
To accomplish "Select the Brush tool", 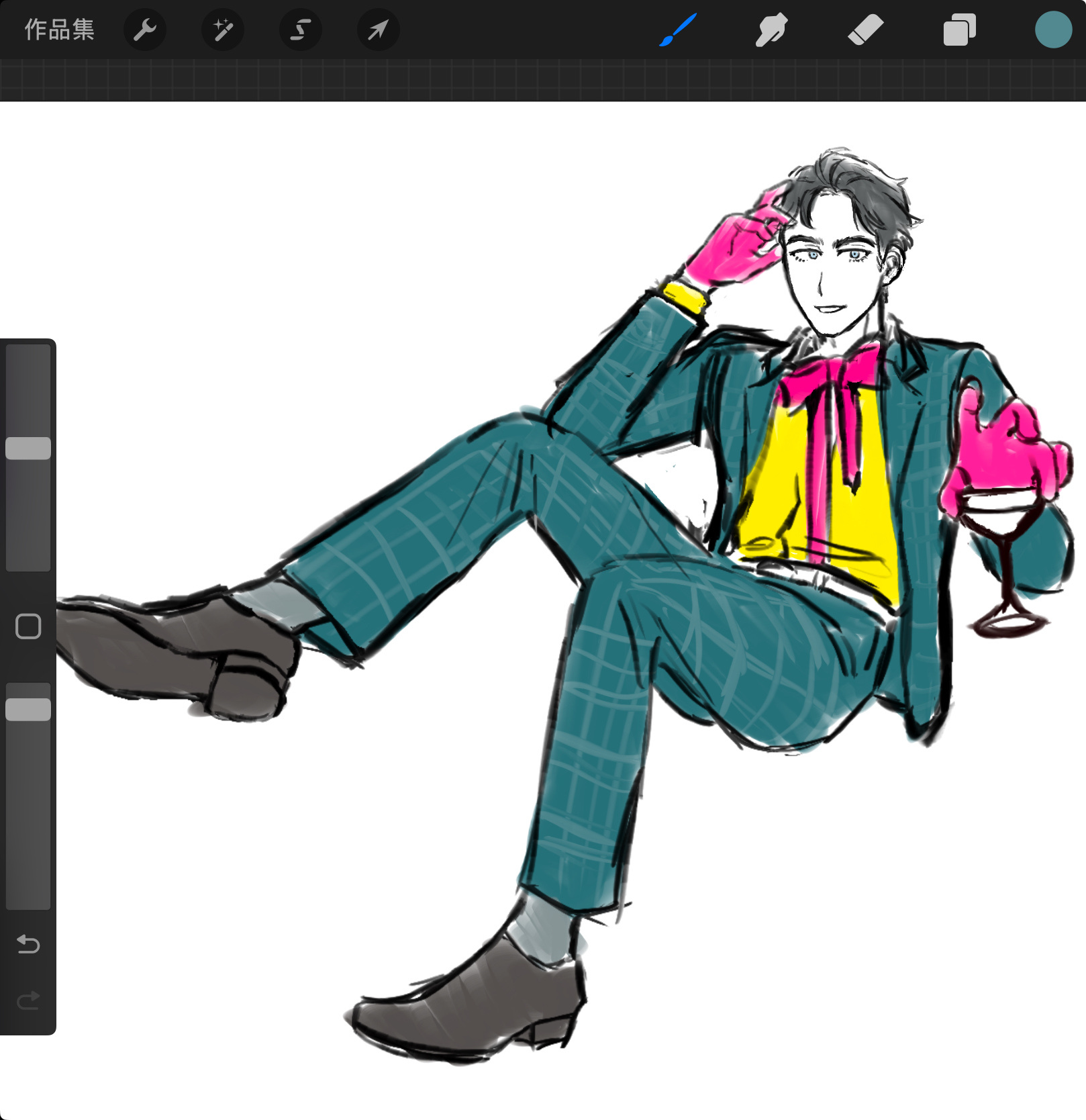I will point(678,30).
